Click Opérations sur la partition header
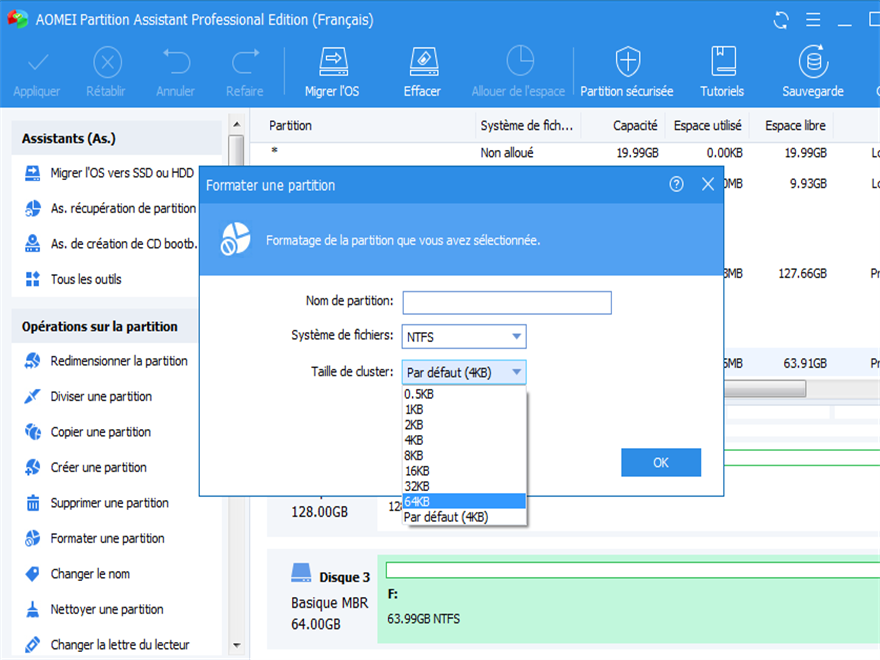The height and width of the screenshot is (660, 880). (104, 326)
